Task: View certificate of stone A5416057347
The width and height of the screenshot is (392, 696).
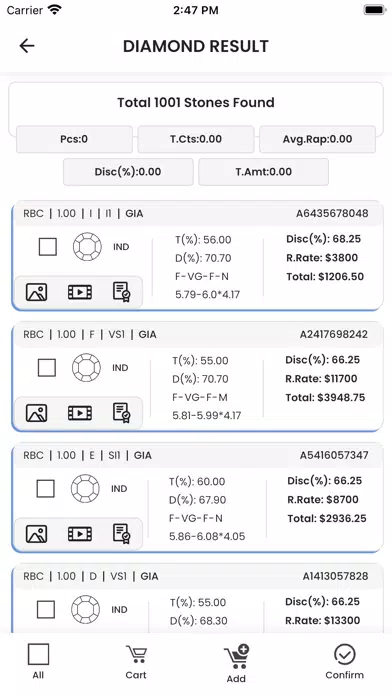Action: point(121,534)
